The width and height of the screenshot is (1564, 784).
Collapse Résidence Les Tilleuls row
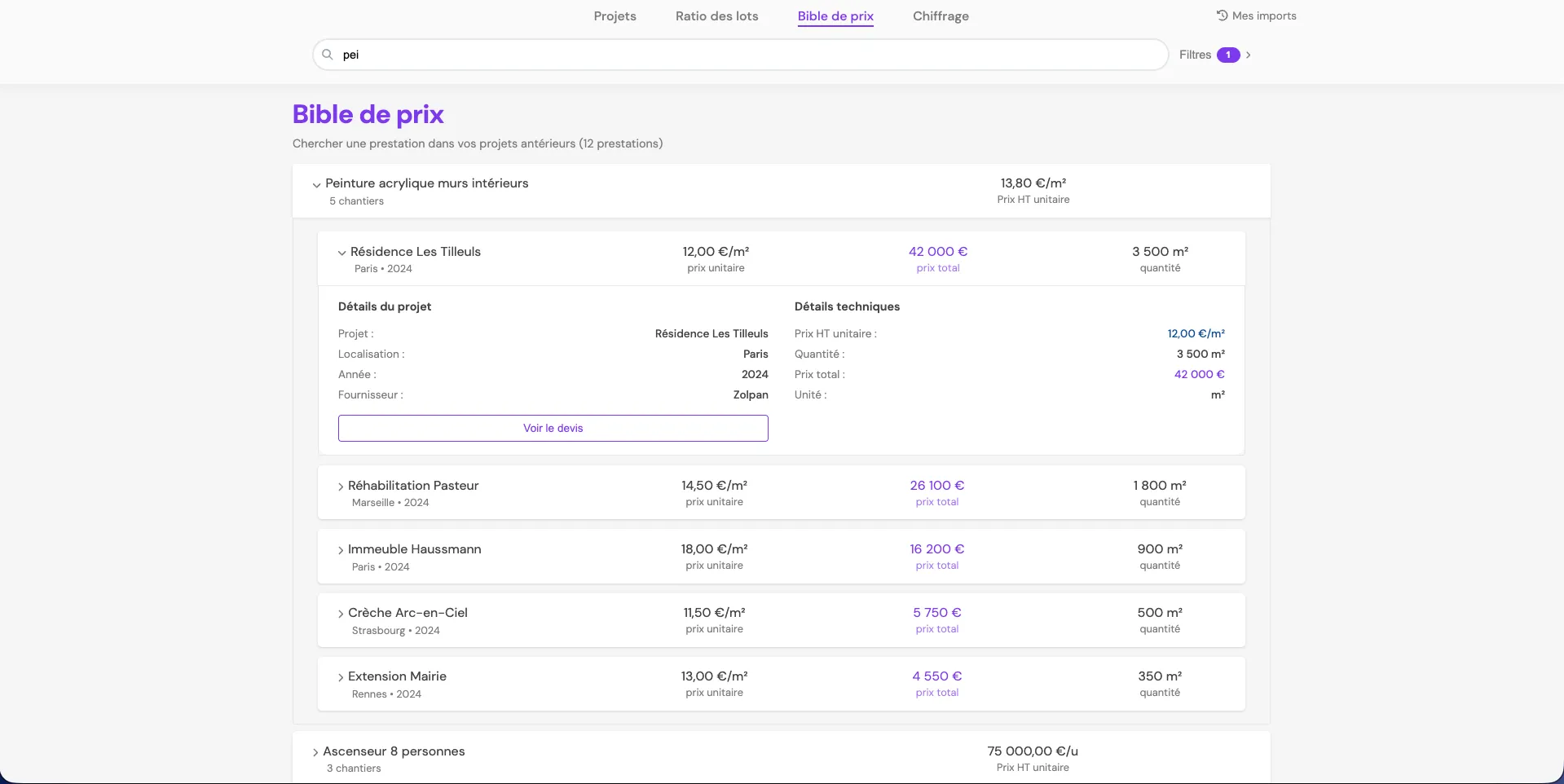point(341,253)
